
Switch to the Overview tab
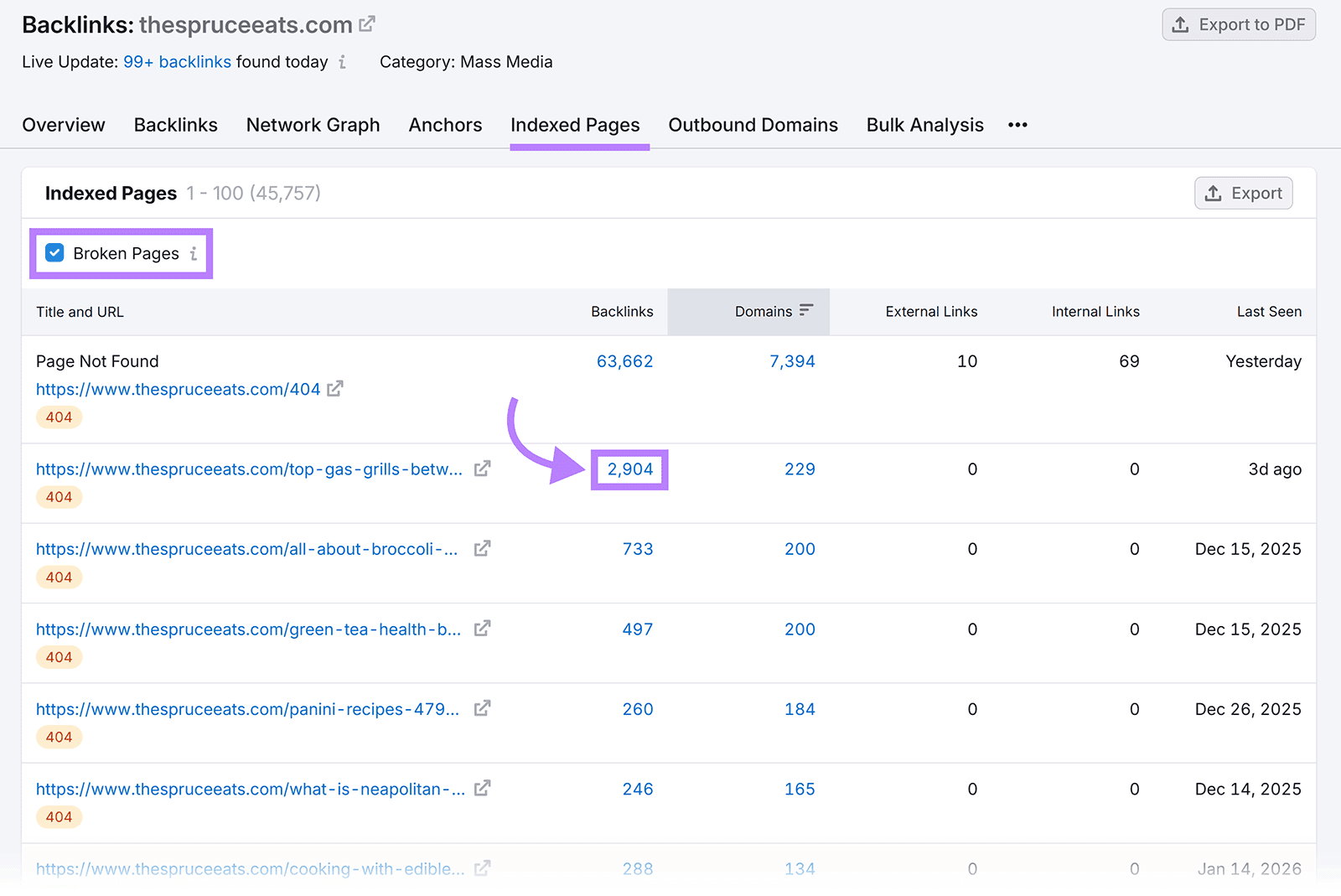(x=64, y=125)
